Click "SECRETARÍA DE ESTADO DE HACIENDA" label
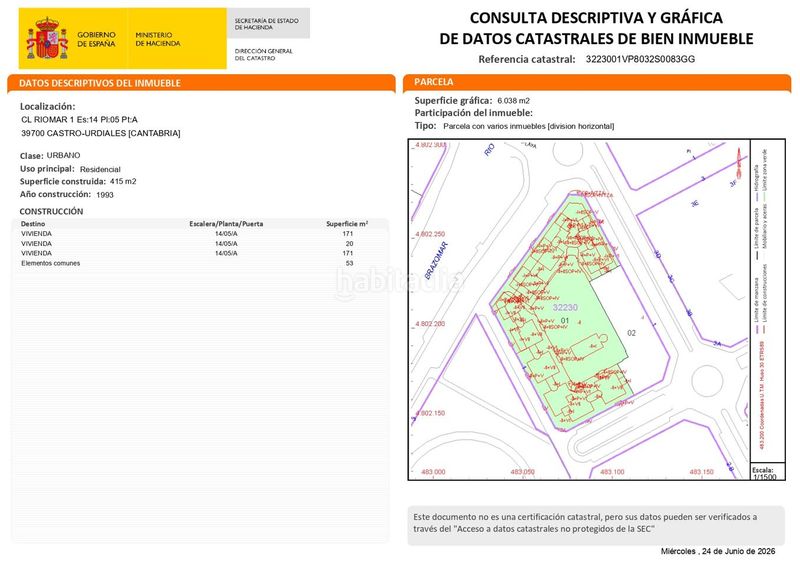The image size is (800, 565). pos(266,24)
